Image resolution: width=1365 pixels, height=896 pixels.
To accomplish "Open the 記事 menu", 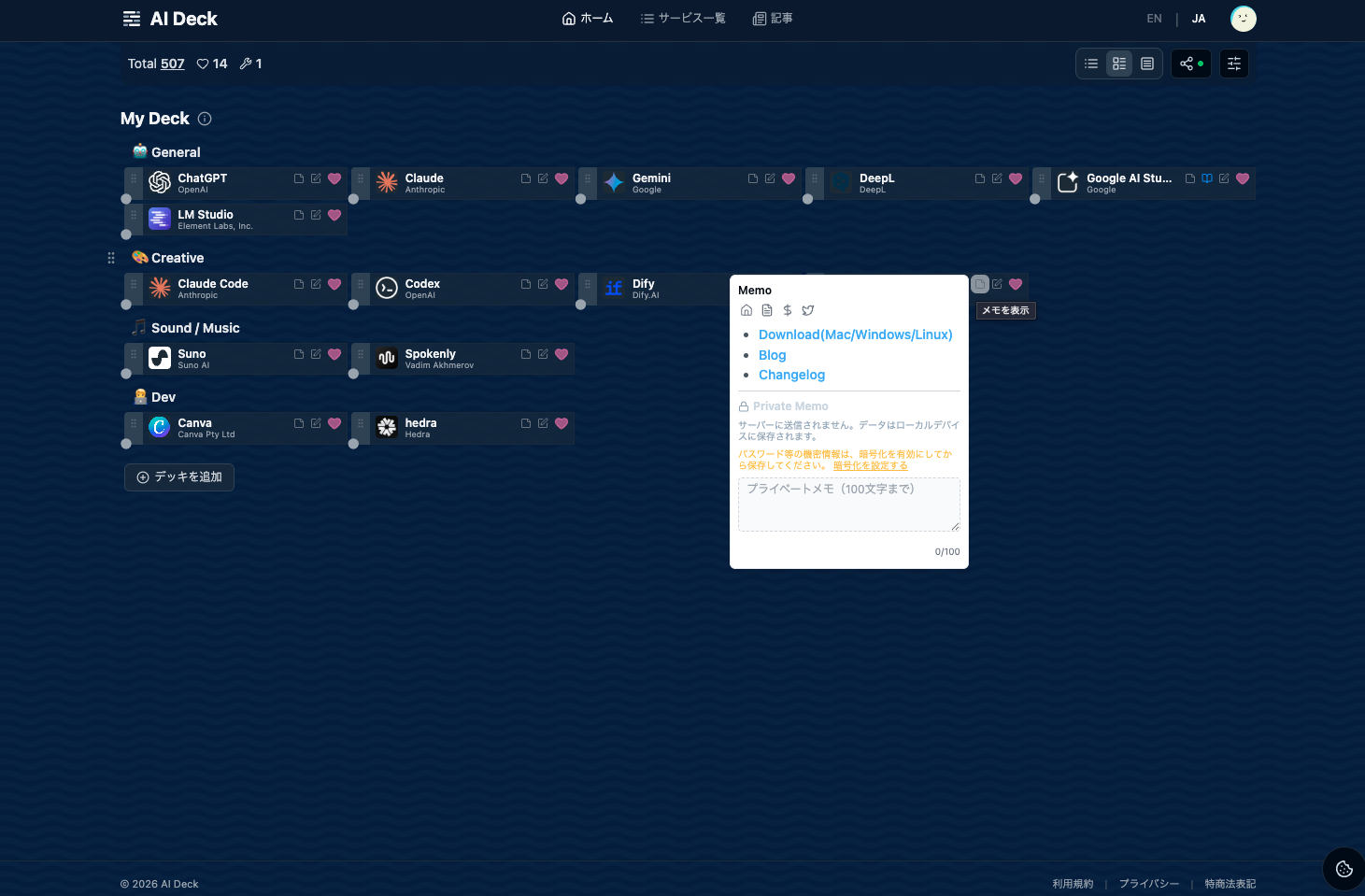I will click(x=773, y=19).
